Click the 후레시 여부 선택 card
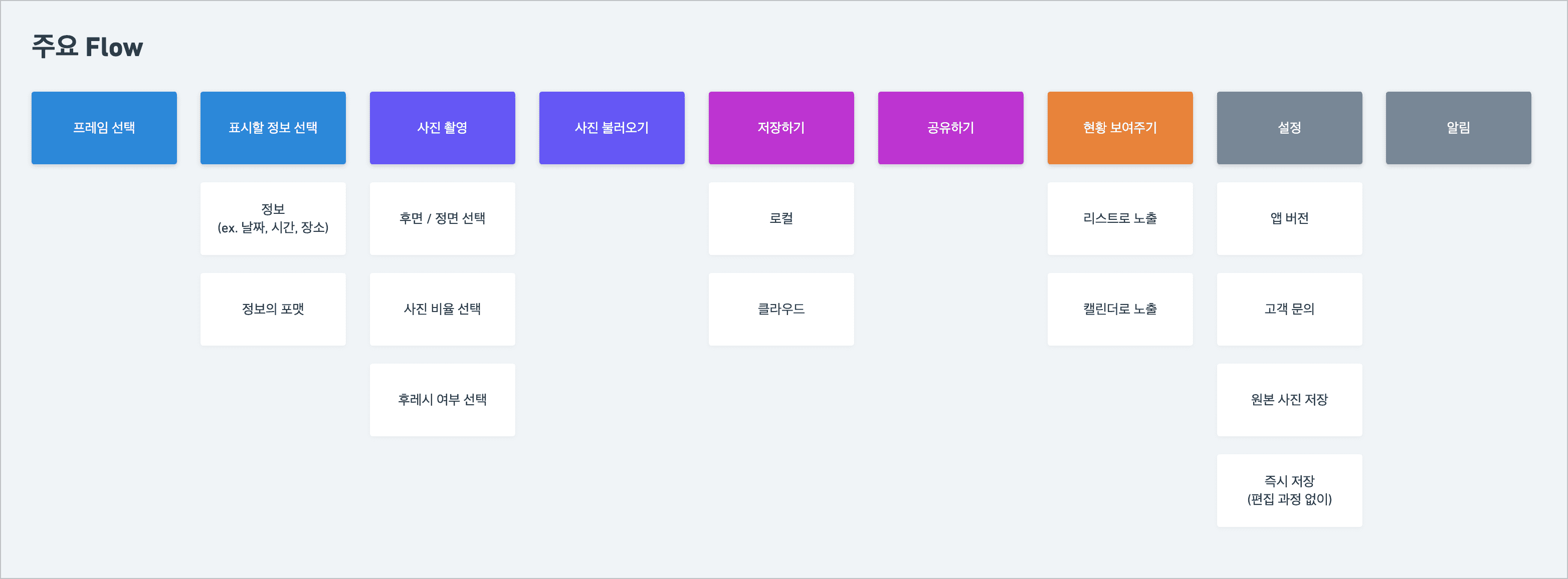The height and width of the screenshot is (579, 1568). coord(443,400)
